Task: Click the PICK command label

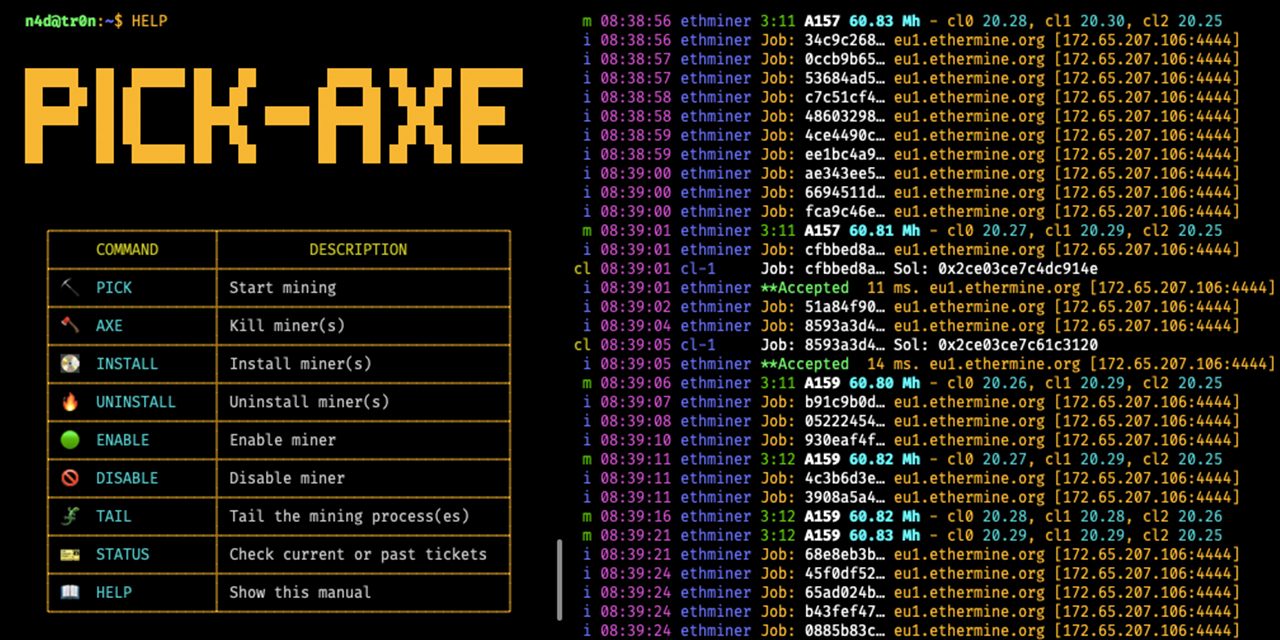Action: [x=113, y=287]
